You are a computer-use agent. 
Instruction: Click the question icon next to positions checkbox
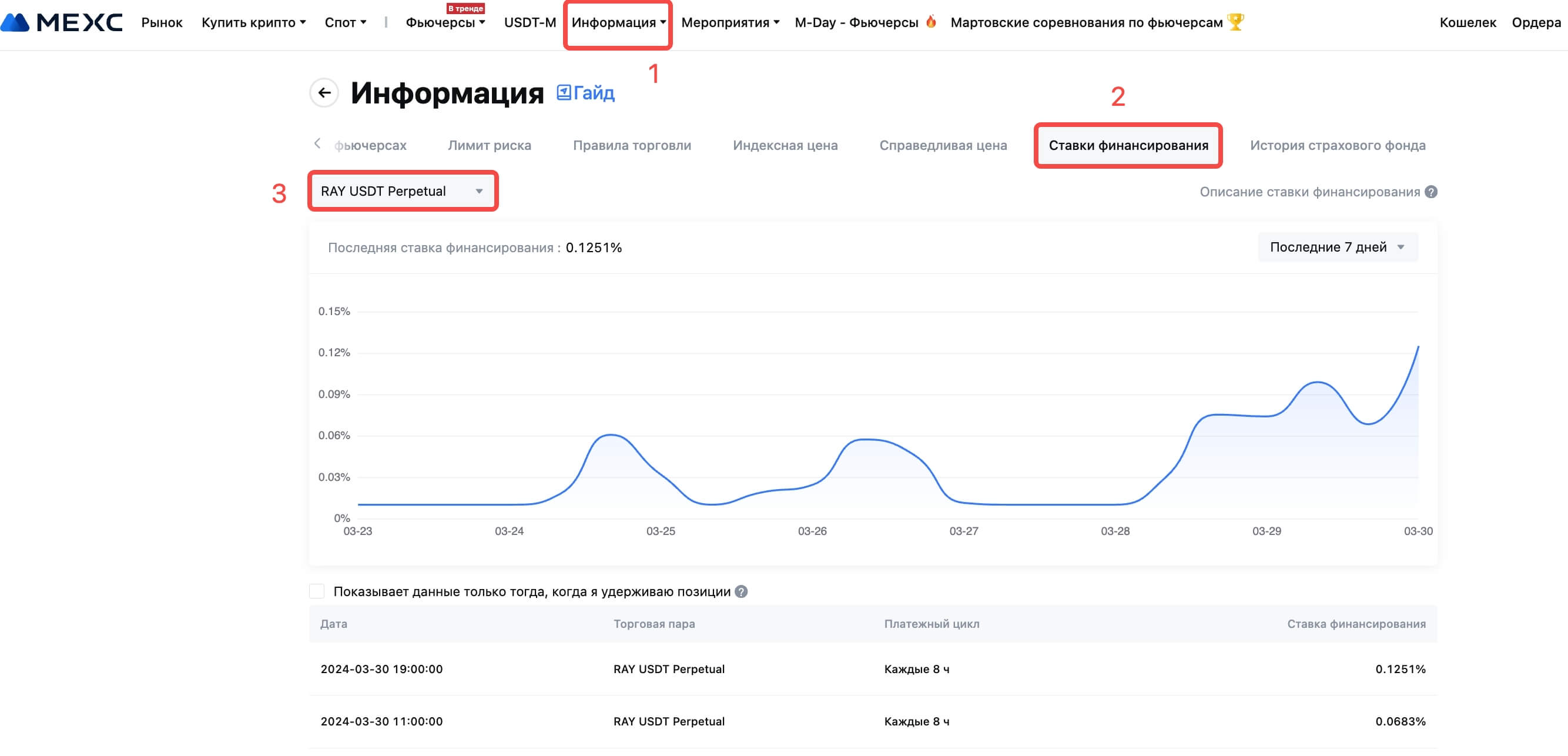point(741,591)
